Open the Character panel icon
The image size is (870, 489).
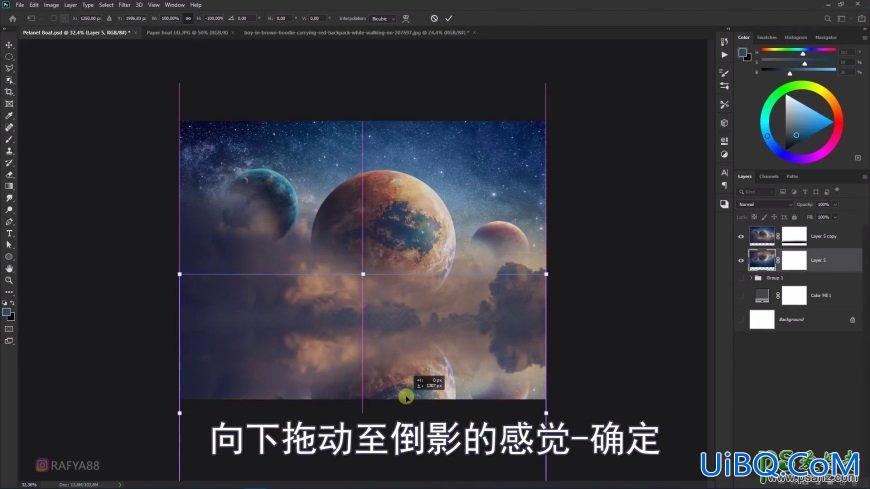[724, 173]
